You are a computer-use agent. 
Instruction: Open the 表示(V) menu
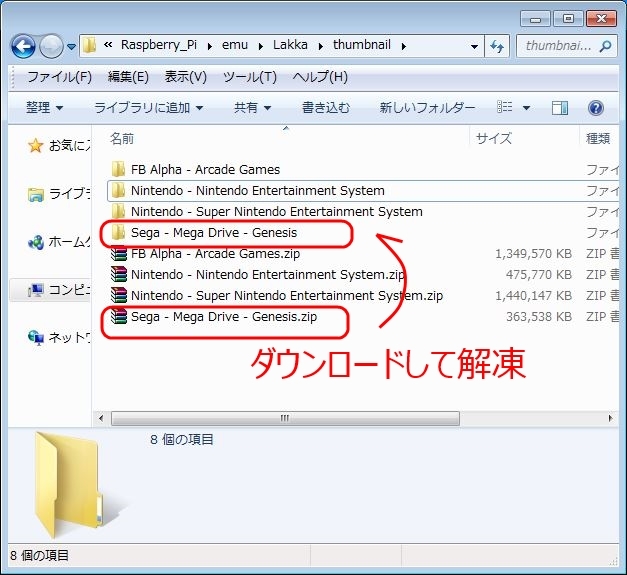click(186, 77)
